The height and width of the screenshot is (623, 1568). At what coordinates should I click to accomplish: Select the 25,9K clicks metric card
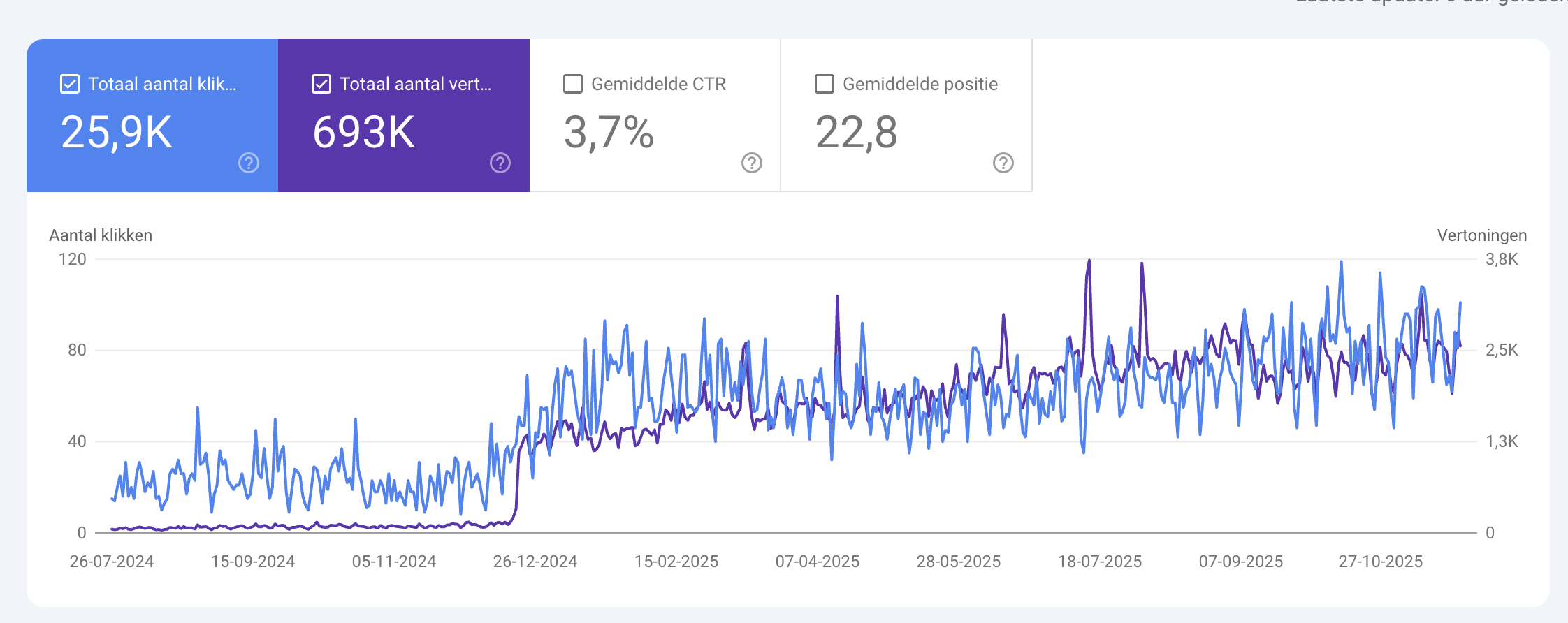coord(152,115)
